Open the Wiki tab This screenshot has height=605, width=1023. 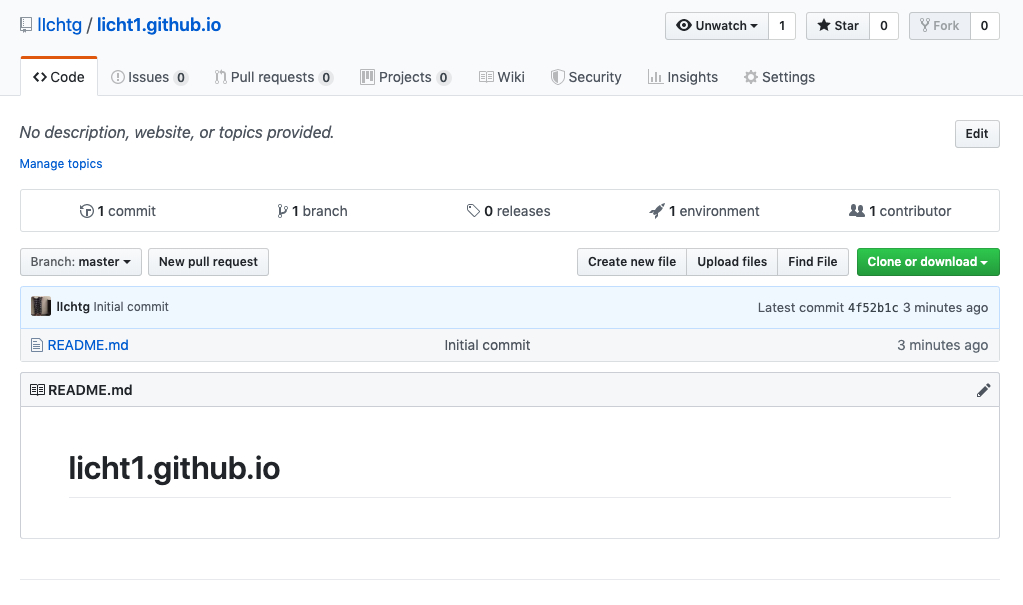point(502,77)
